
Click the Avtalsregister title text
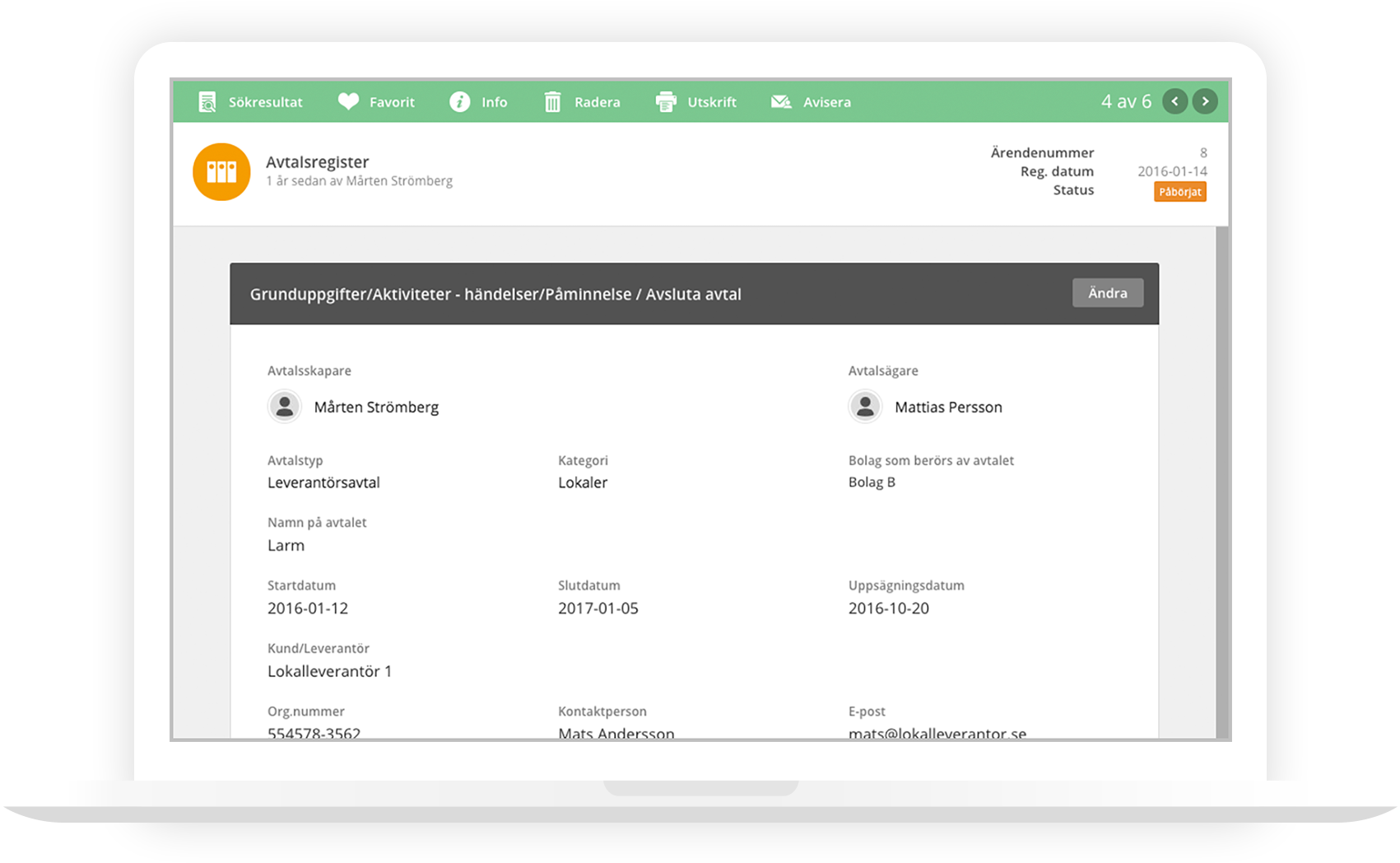pyautogui.click(x=317, y=162)
